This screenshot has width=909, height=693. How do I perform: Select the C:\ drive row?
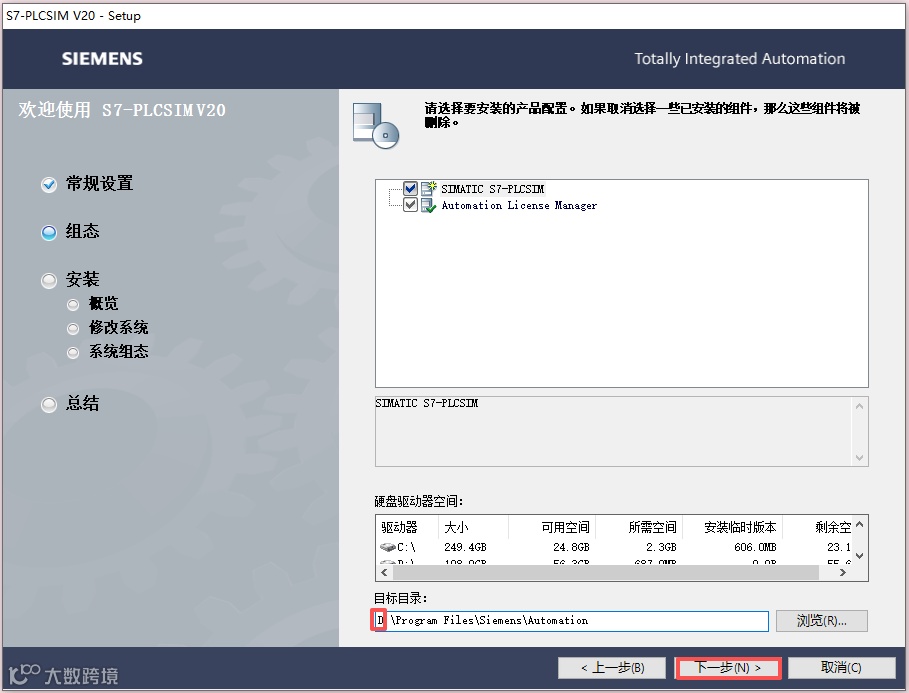pos(615,547)
